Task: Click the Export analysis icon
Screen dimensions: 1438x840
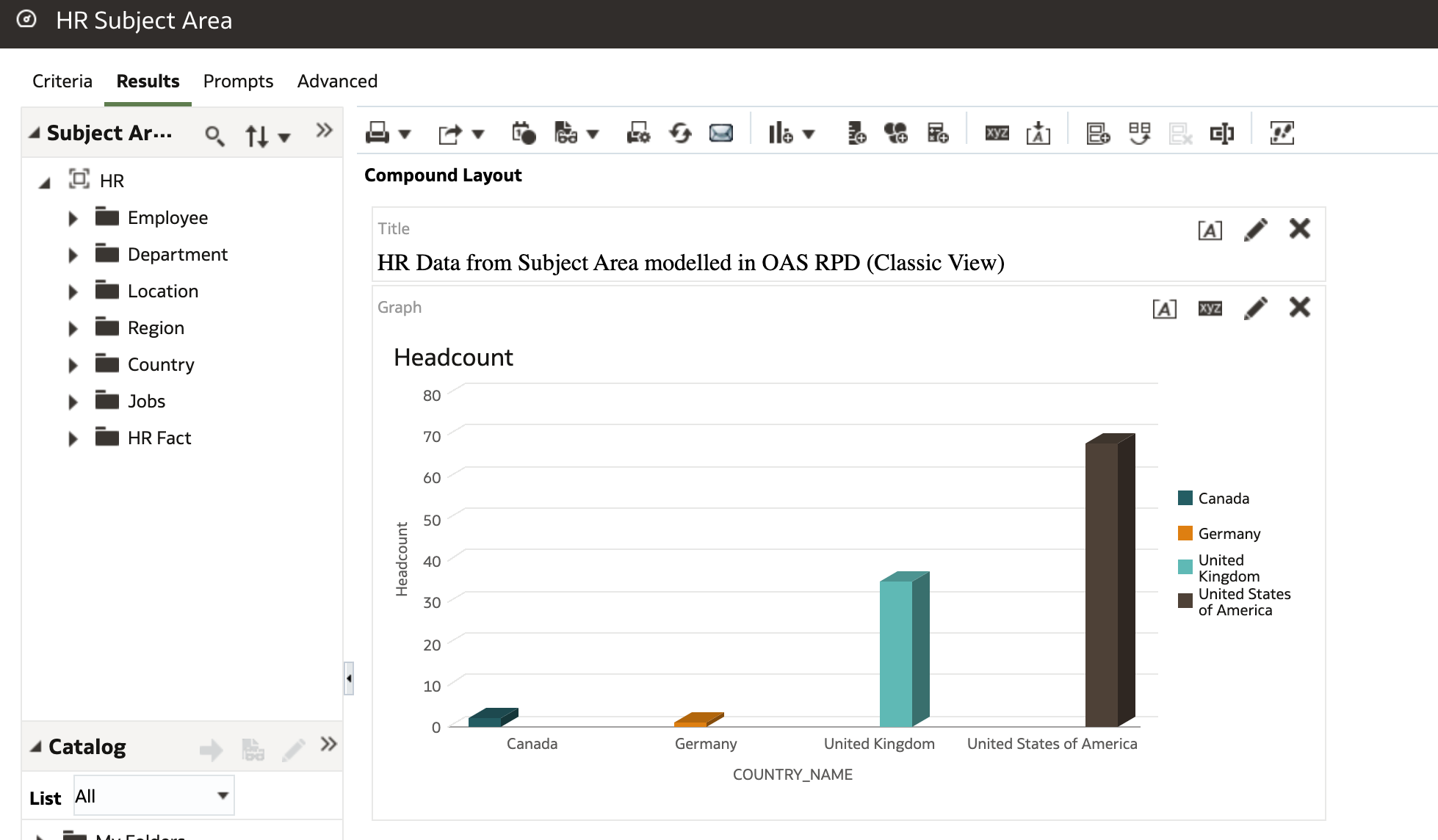Action: tap(449, 133)
